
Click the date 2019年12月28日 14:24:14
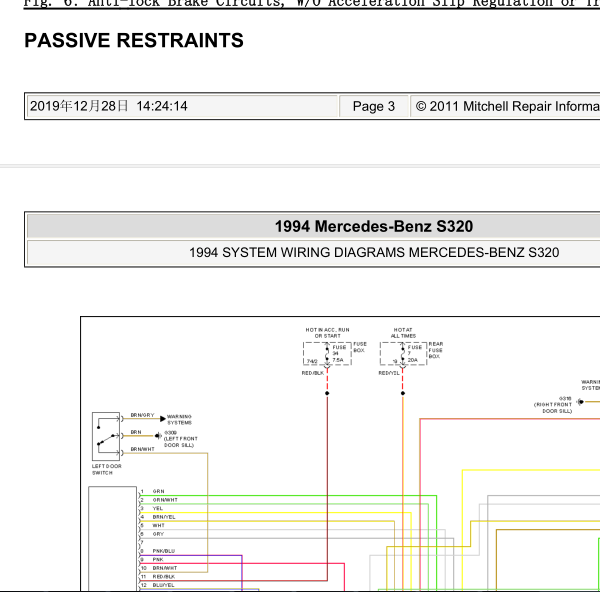(x=109, y=106)
